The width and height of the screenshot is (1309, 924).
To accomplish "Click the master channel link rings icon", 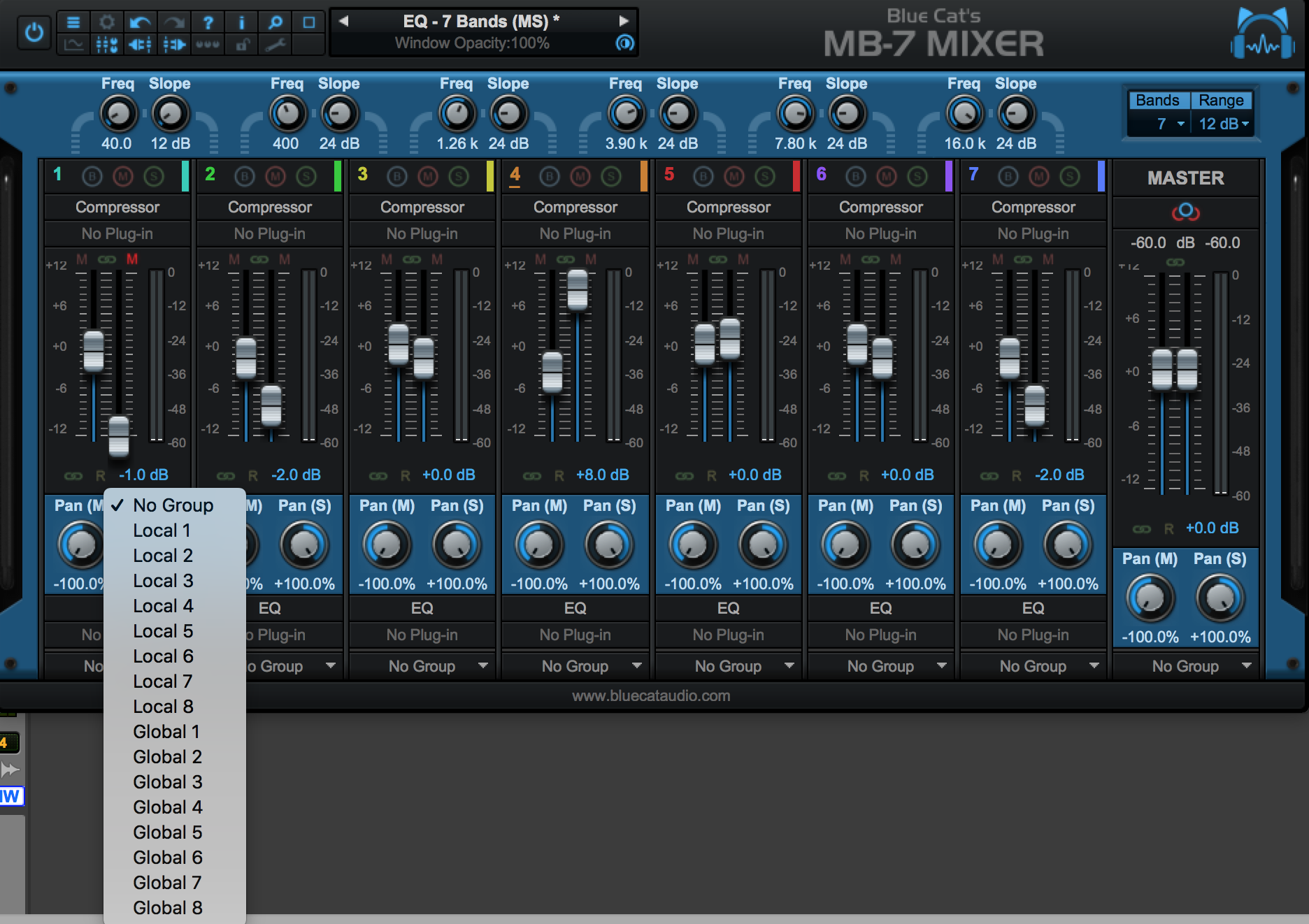I will (x=1185, y=211).
